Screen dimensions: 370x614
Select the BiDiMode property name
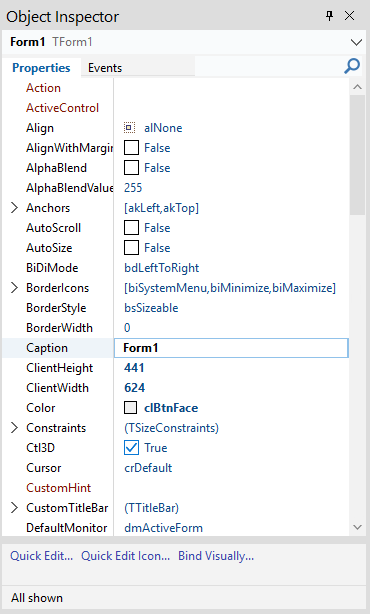(x=52, y=268)
